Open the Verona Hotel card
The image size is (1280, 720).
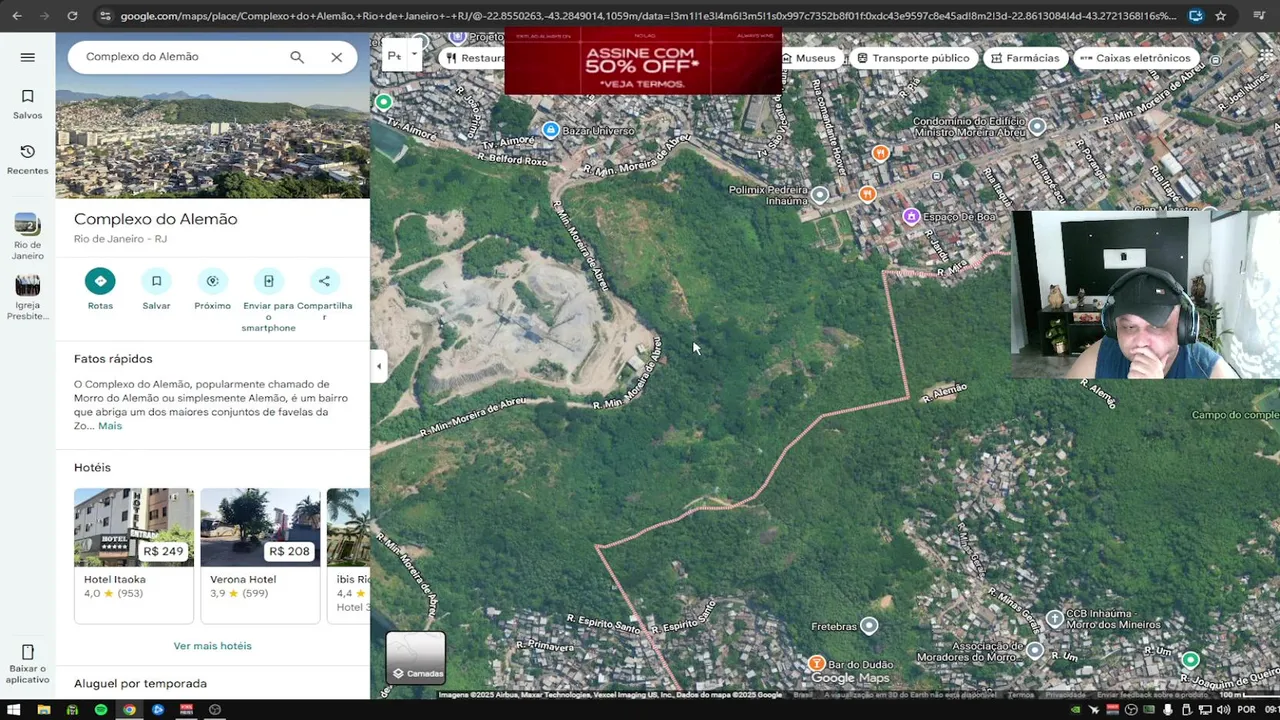tap(260, 555)
